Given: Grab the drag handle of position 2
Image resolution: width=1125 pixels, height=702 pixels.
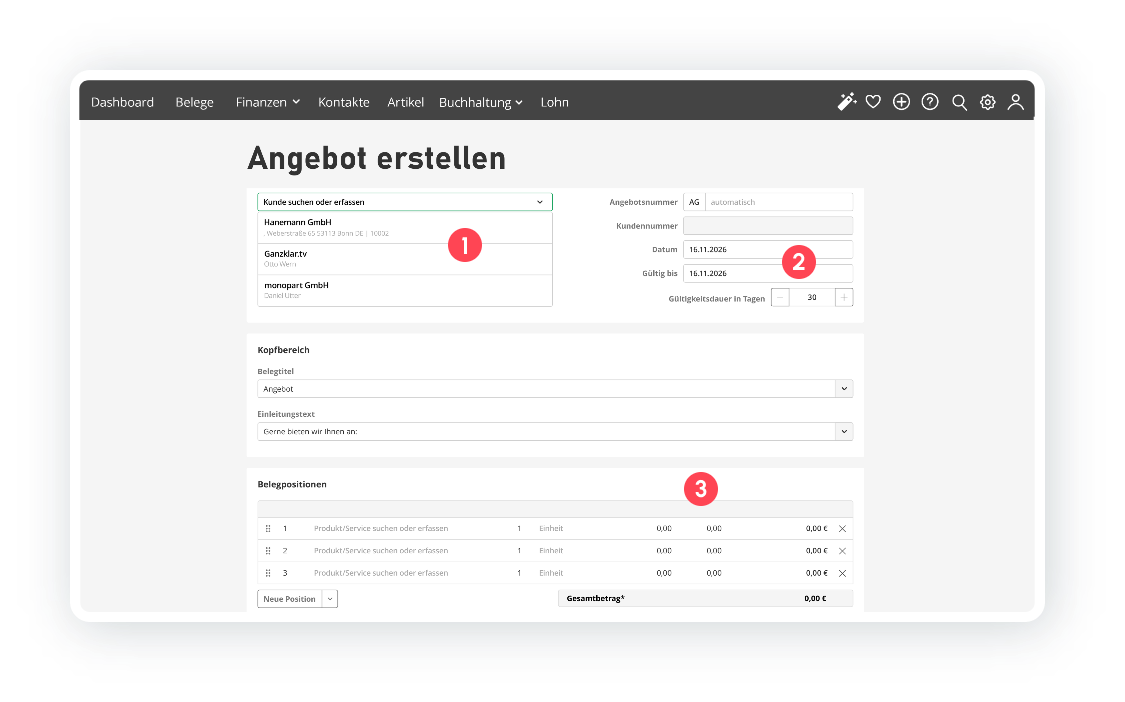Looking at the screenshot, I should point(268,551).
